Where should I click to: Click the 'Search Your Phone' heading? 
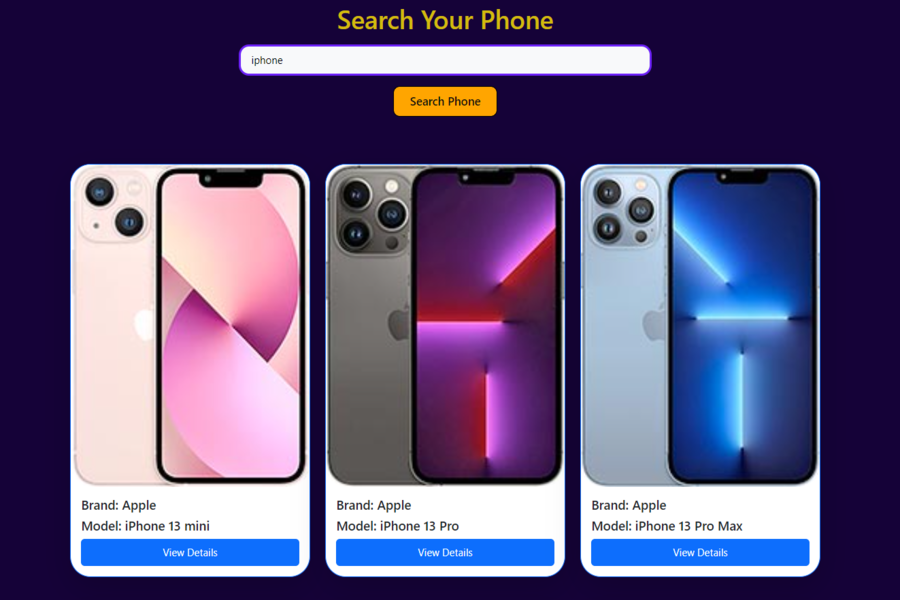tap(445, 20)
